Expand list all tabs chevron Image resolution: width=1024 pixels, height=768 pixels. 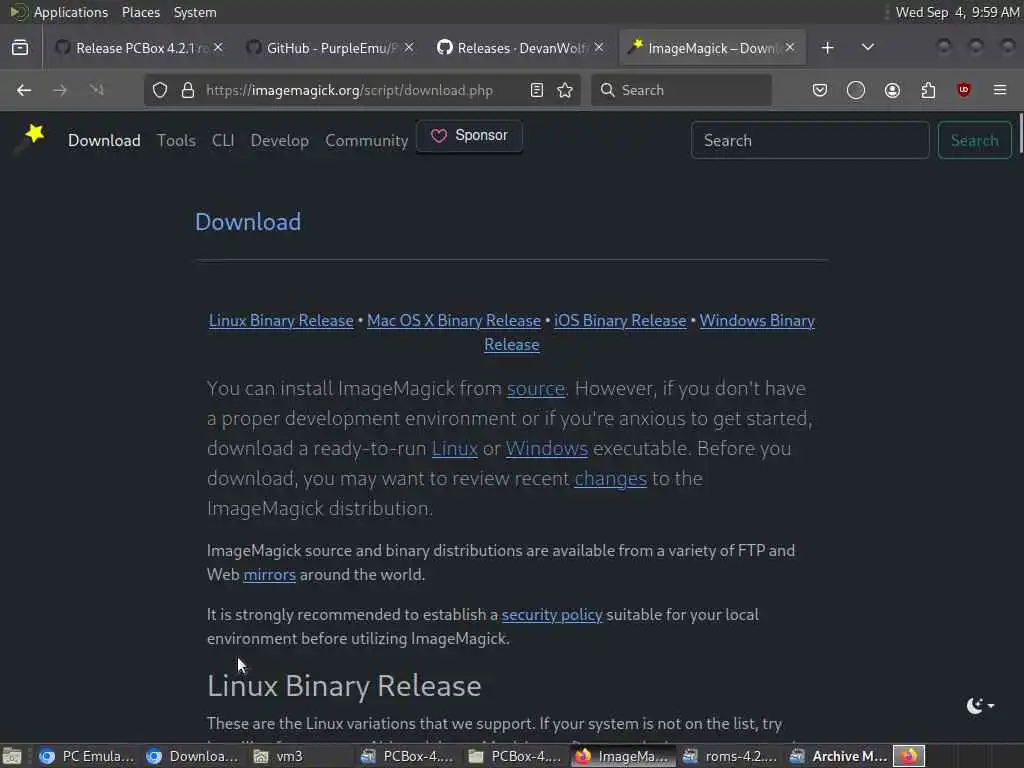point(867,48)
